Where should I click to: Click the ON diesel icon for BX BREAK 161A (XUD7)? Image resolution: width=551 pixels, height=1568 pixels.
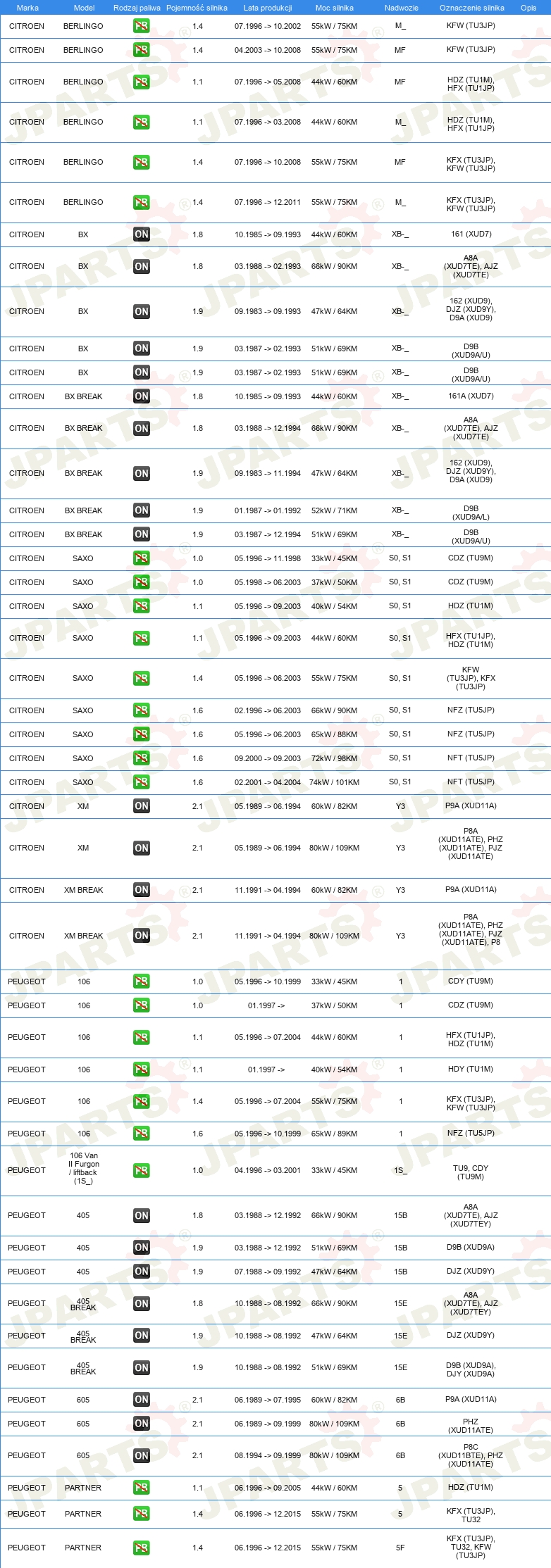142,396
